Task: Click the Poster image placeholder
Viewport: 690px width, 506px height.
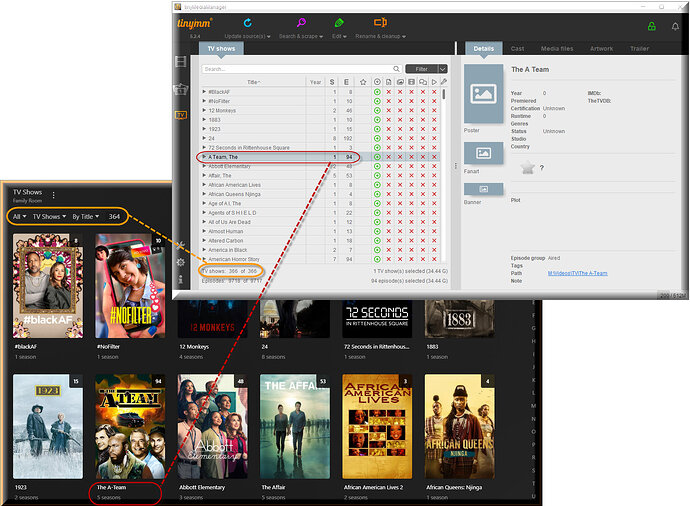Action: point(483,94)
